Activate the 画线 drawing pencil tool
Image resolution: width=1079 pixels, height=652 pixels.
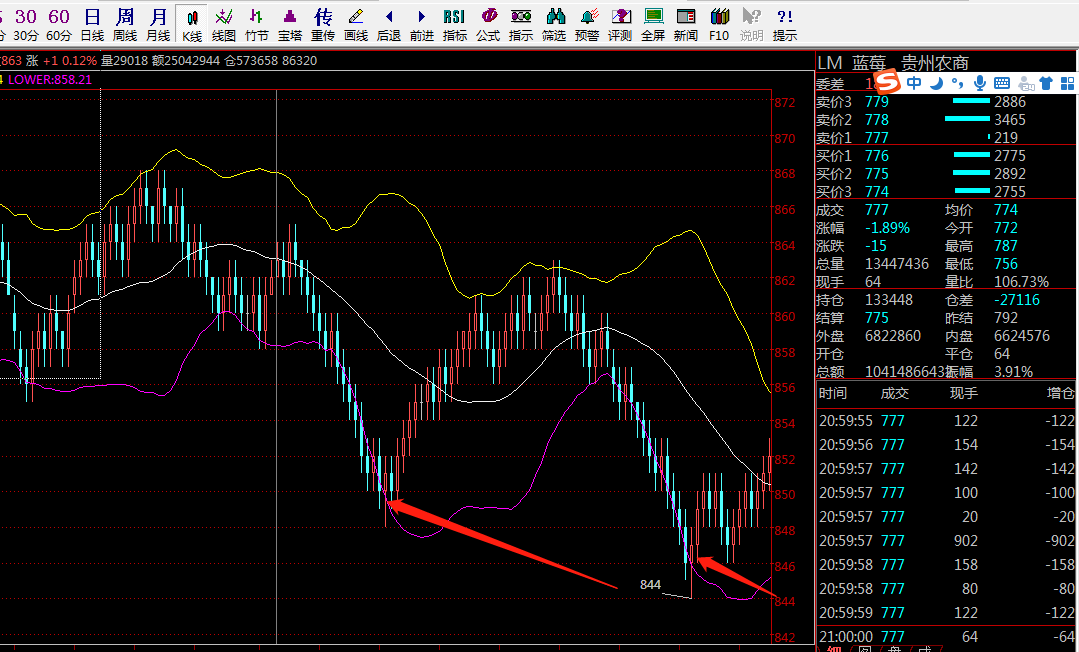pyautogui.click(x=356, y=24)
